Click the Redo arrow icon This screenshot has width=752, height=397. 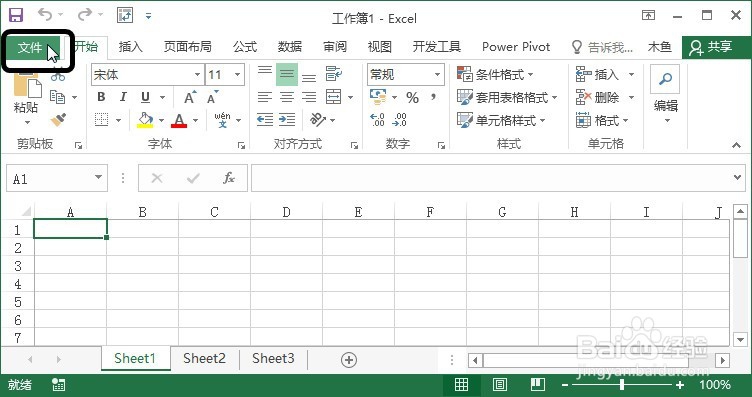point(85,15)
